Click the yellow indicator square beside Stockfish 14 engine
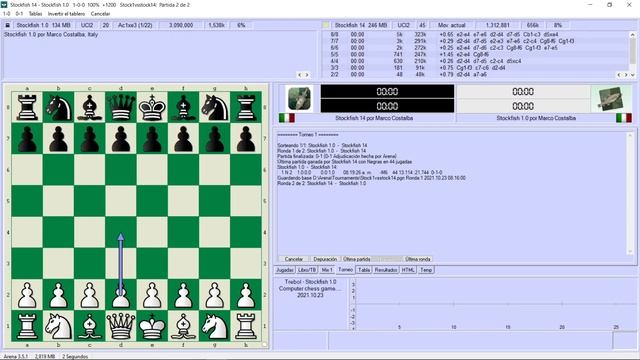 [325, 25]
